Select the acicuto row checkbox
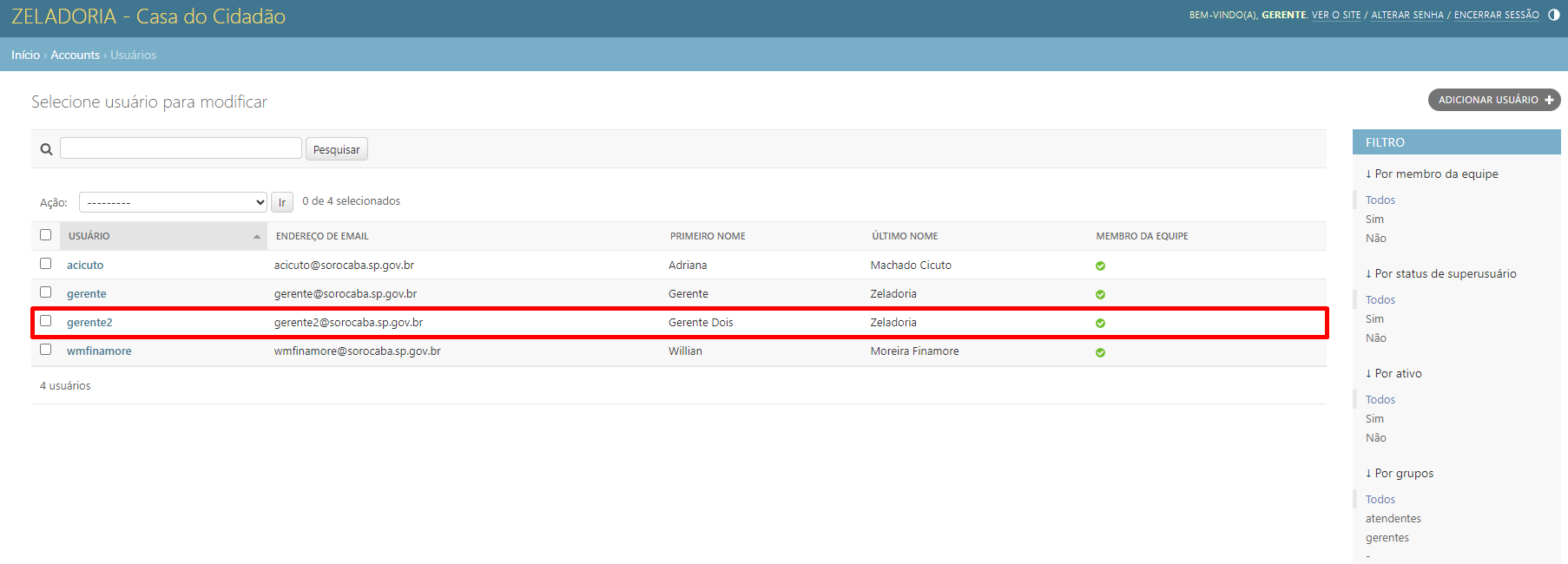 [46, 264]
